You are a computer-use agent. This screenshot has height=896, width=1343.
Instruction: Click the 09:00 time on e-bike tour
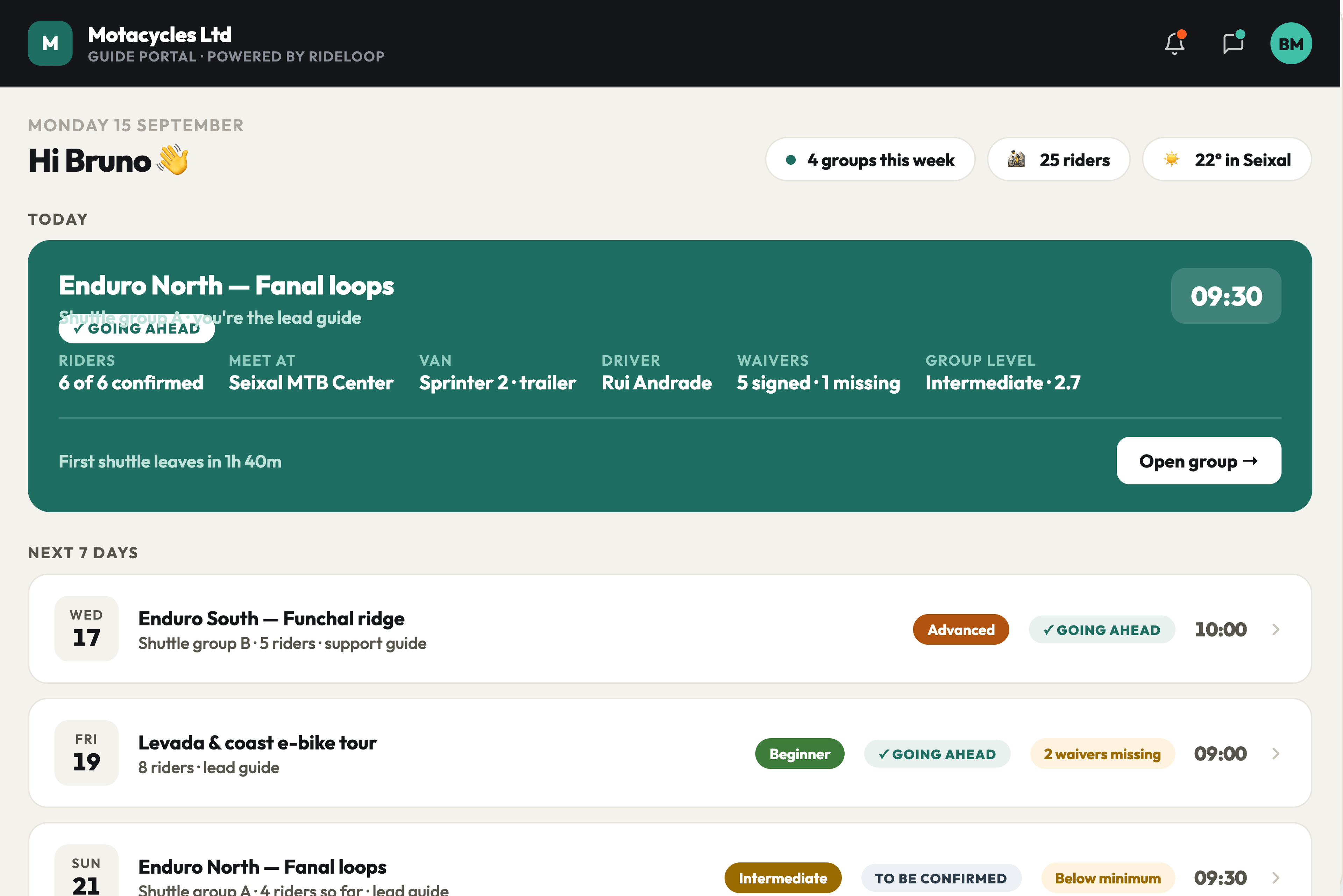pyautogui.click(x=1220, y=754)
